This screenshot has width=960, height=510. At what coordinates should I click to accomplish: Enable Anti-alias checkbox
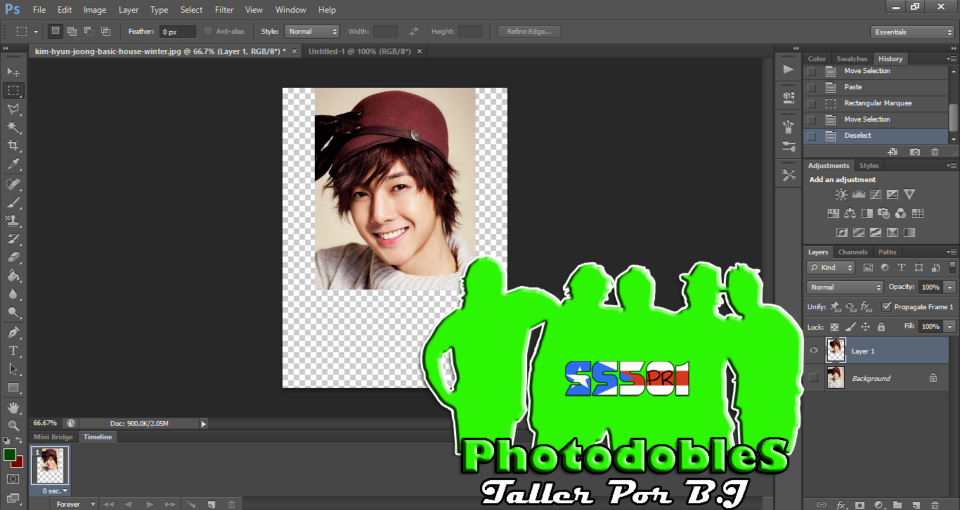click(x=208, y=31)
